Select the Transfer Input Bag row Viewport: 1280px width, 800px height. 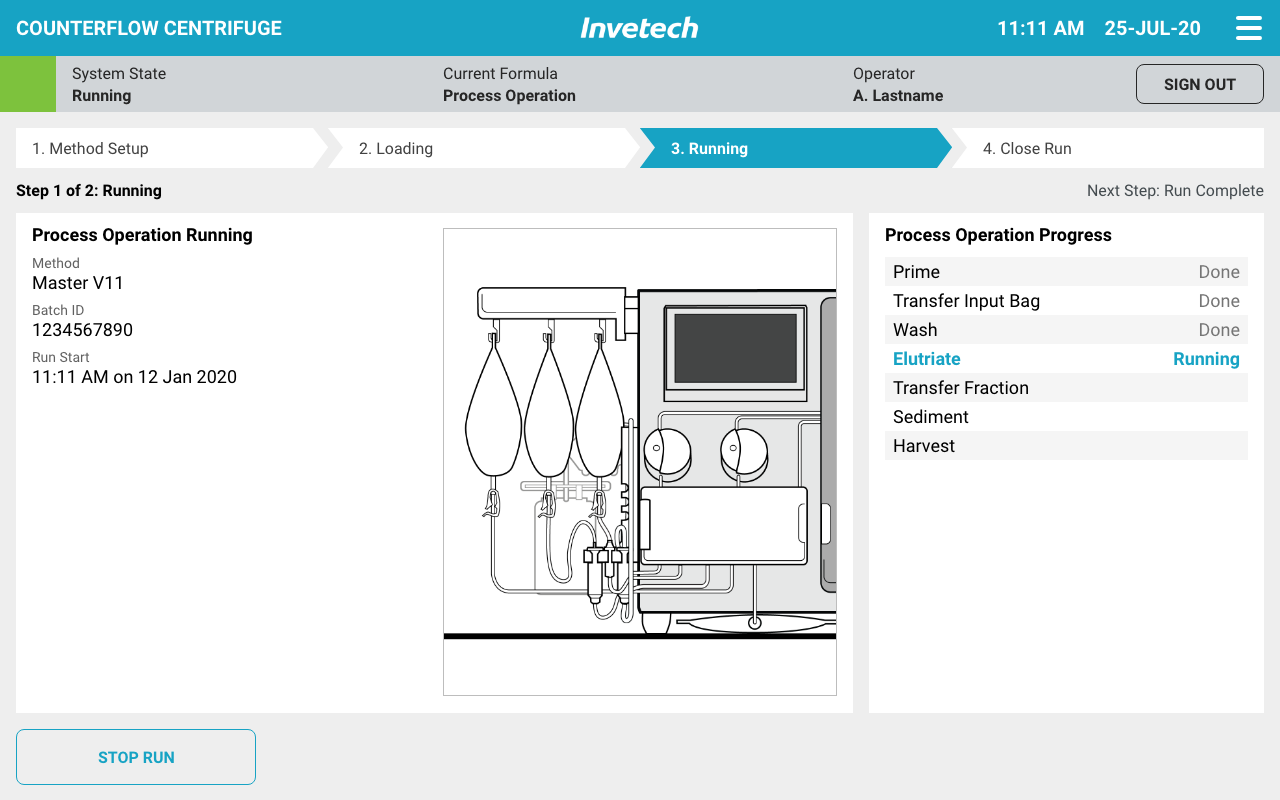click(1066, 301)
